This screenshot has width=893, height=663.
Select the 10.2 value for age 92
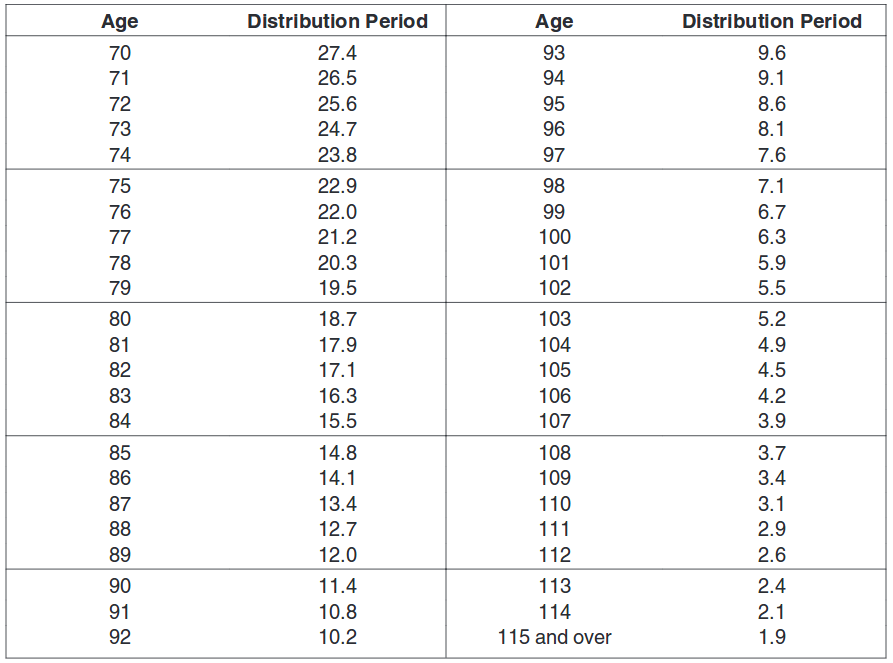337,636
